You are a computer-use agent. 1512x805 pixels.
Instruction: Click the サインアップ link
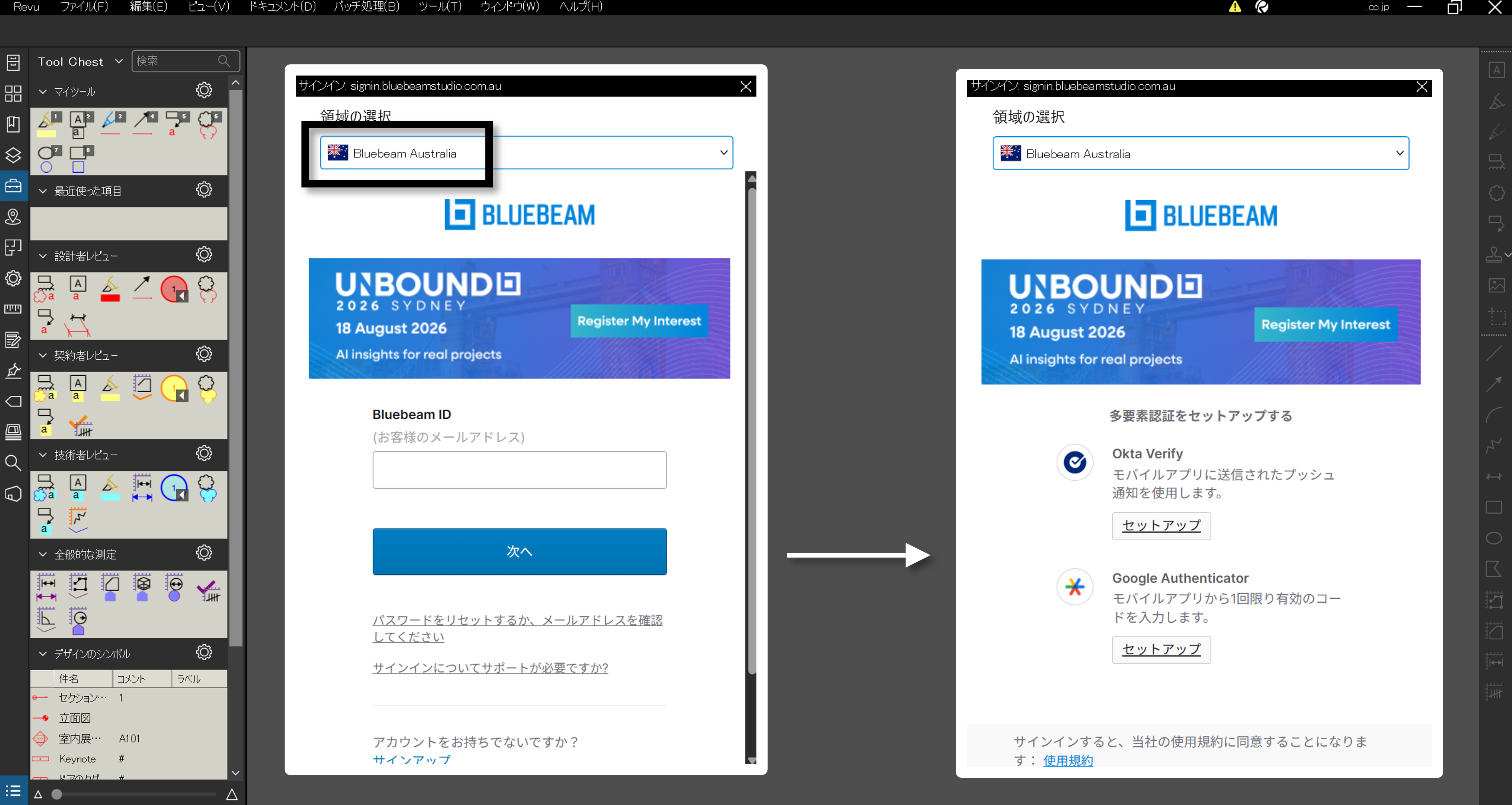[x=411, y=760]
